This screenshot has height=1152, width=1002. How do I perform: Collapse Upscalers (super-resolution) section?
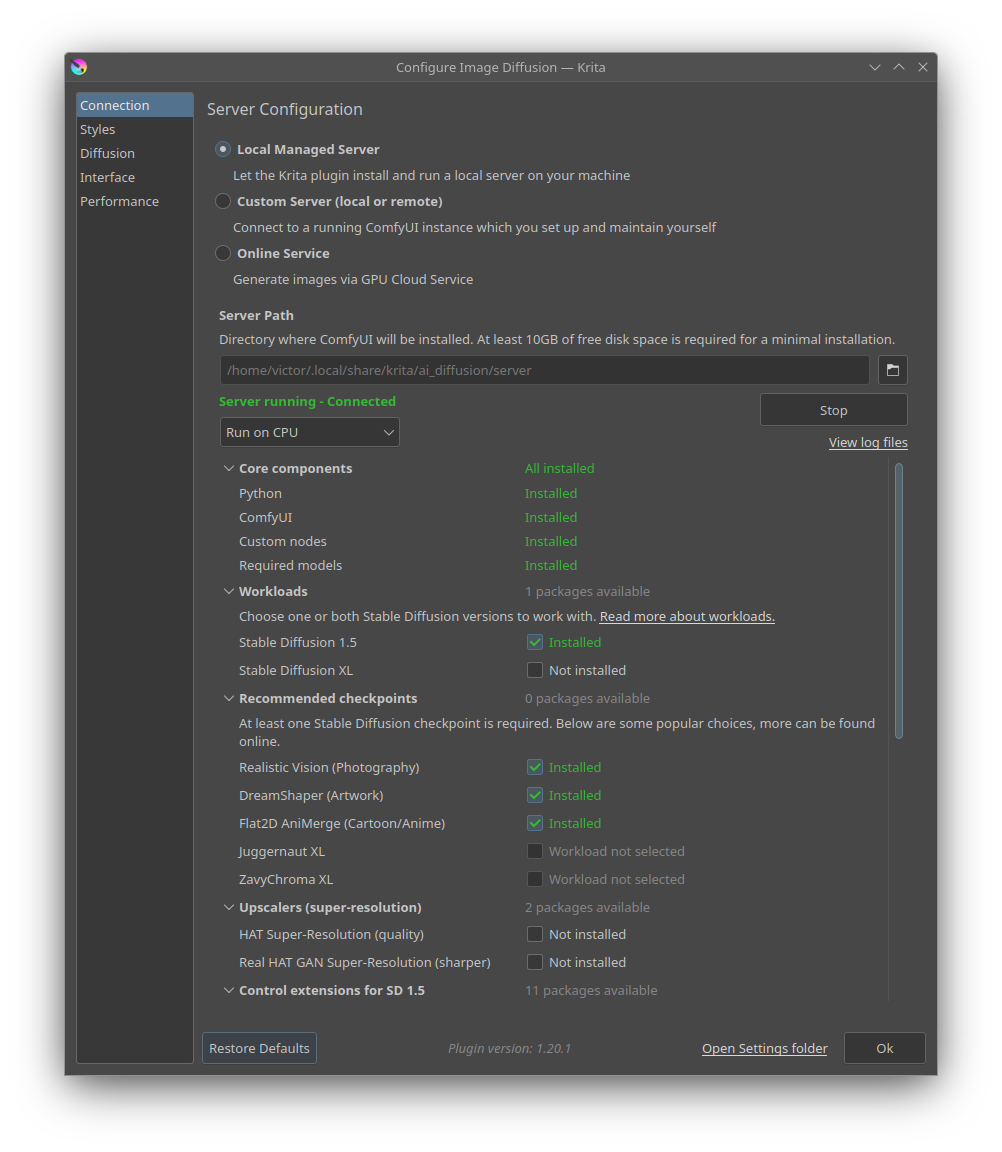[228, 907]
